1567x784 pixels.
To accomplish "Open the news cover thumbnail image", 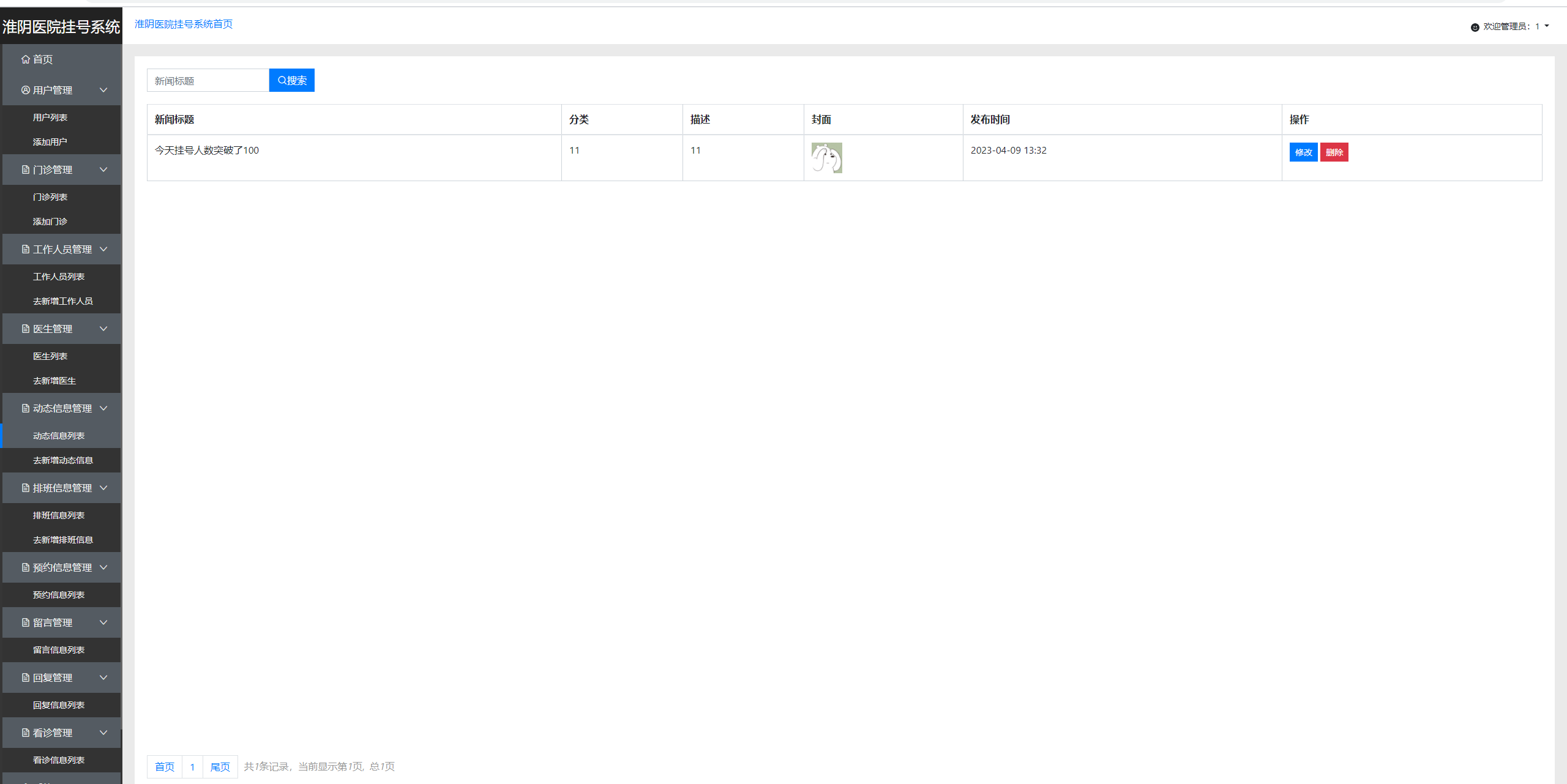I will click(826, 158).
